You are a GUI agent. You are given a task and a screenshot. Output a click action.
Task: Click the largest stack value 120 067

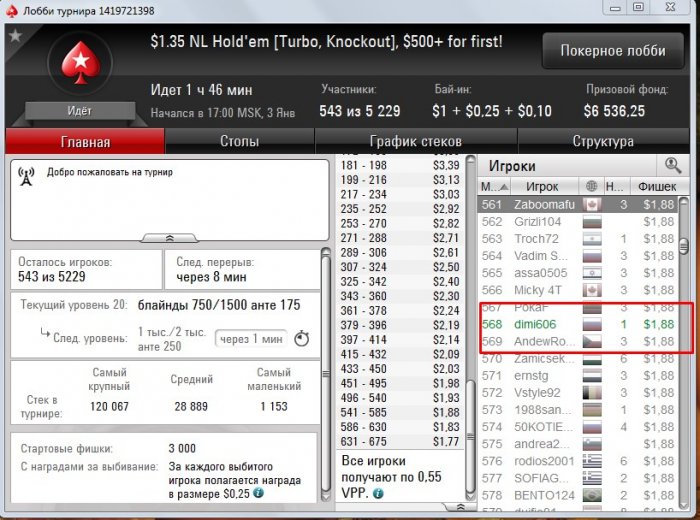click(109, 407)
